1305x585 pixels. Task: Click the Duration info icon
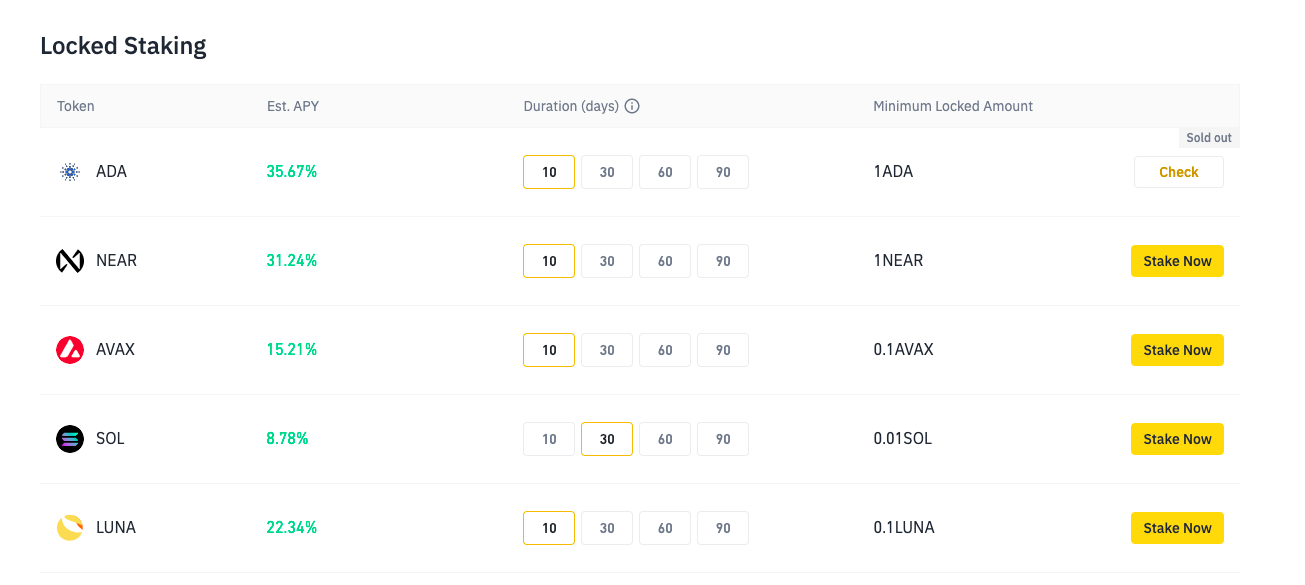click(x=632, y=106)
